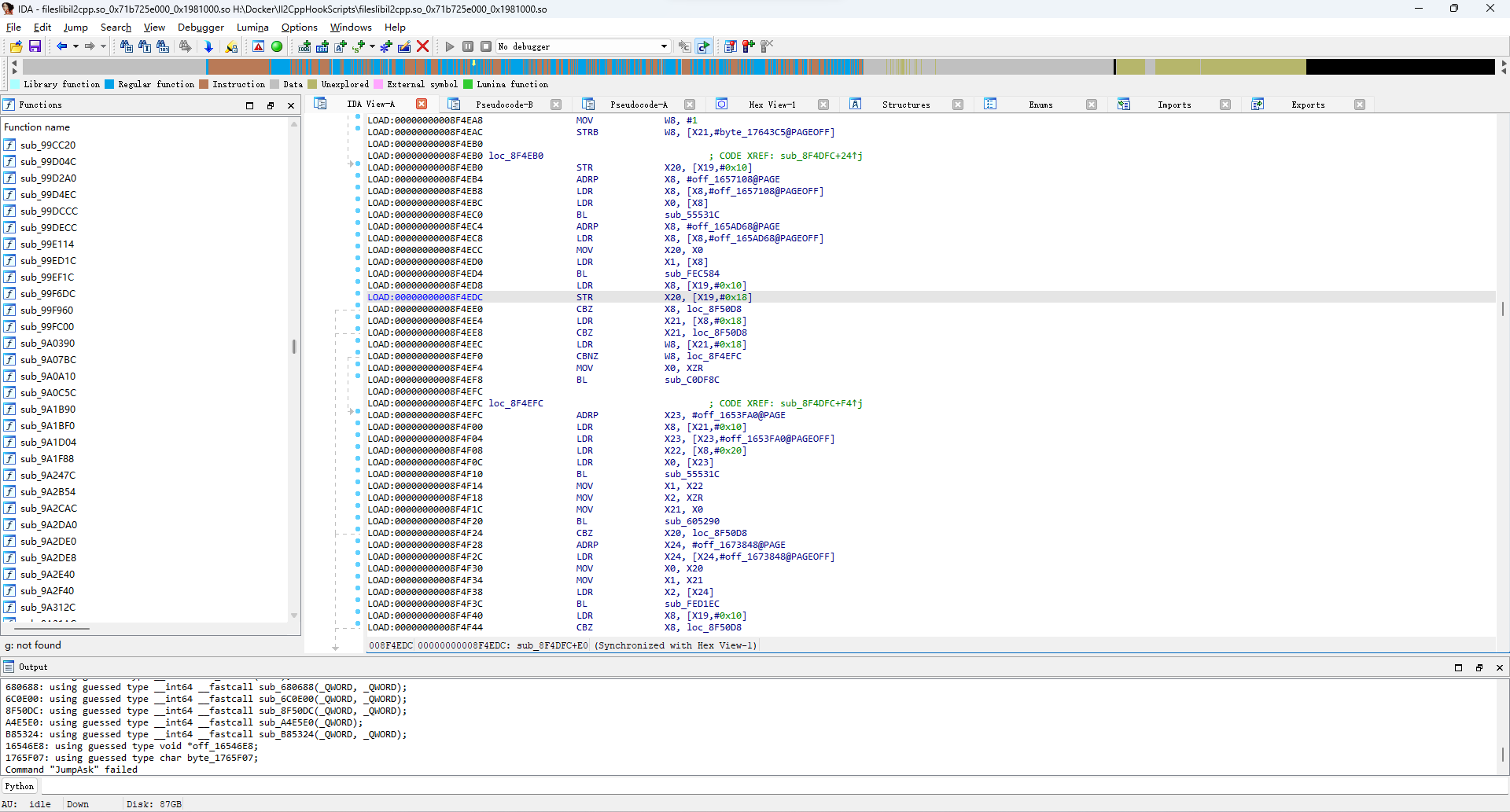Click the blue down-arrow jump icon
1510x812 pixels.
[208, 46]
